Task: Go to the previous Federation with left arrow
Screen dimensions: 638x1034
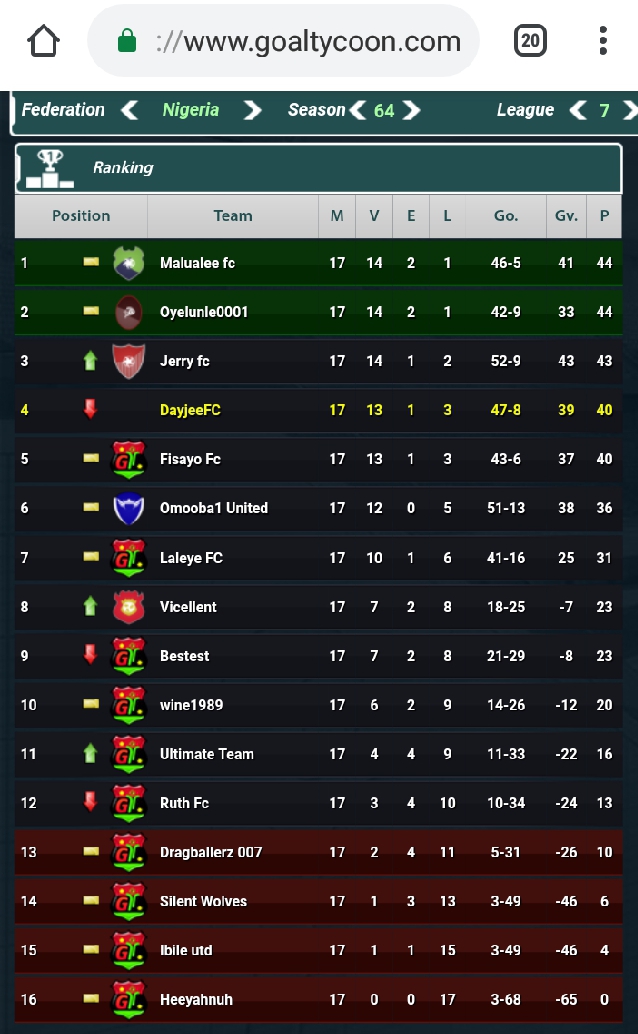Action: tap(130, 109)
